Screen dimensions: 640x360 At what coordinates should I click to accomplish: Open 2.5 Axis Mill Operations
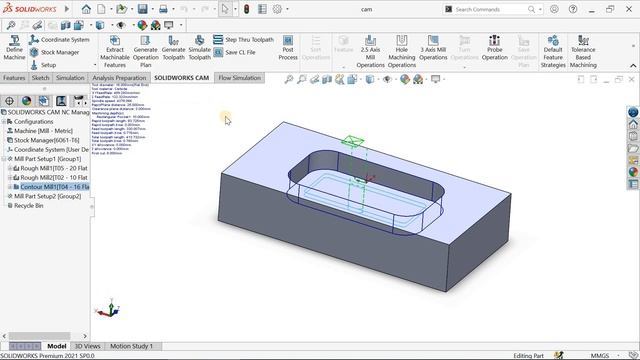[x=370, y=52]
